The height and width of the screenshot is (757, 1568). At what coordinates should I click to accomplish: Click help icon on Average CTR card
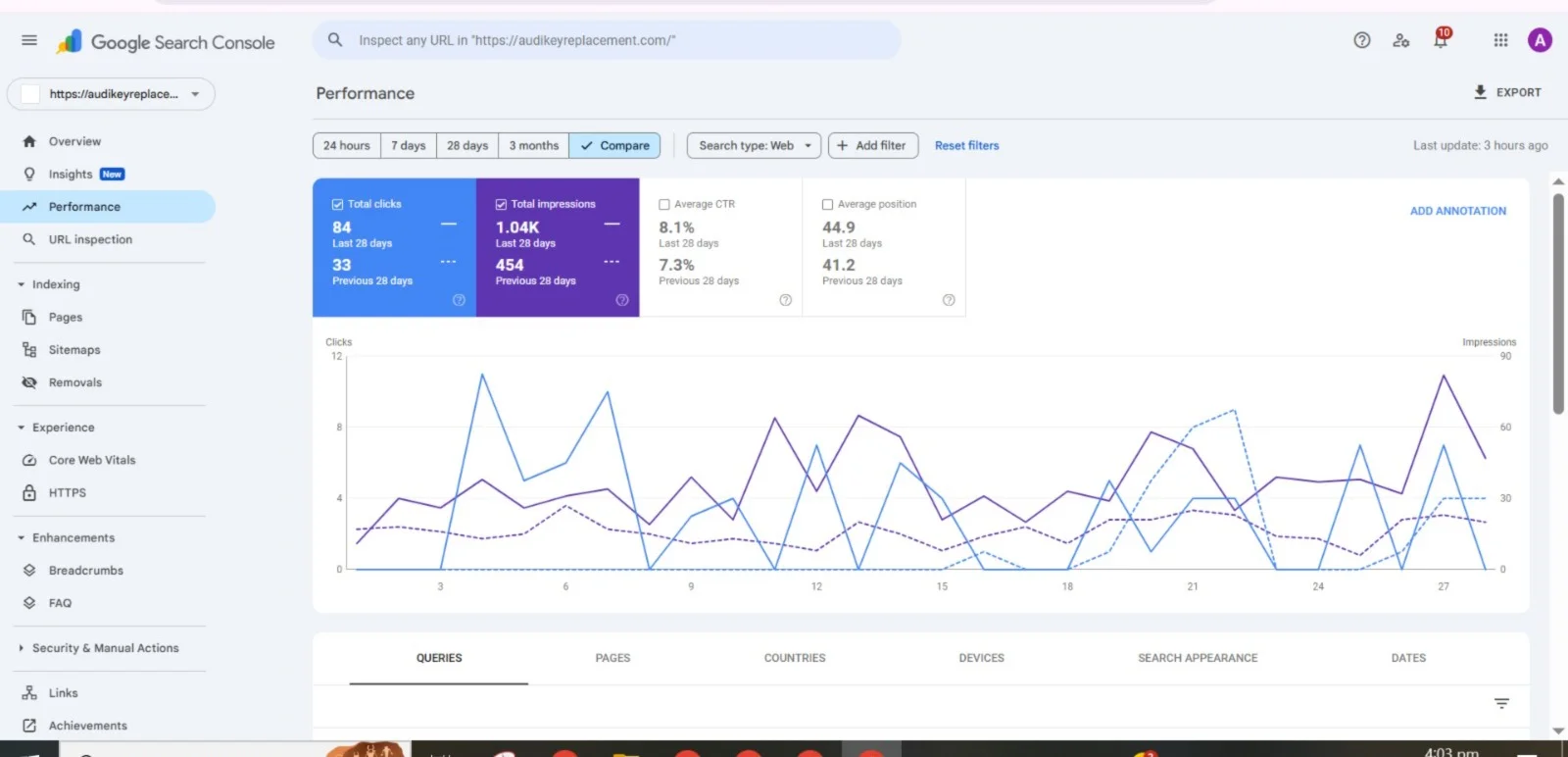click(x=785, y=300)
